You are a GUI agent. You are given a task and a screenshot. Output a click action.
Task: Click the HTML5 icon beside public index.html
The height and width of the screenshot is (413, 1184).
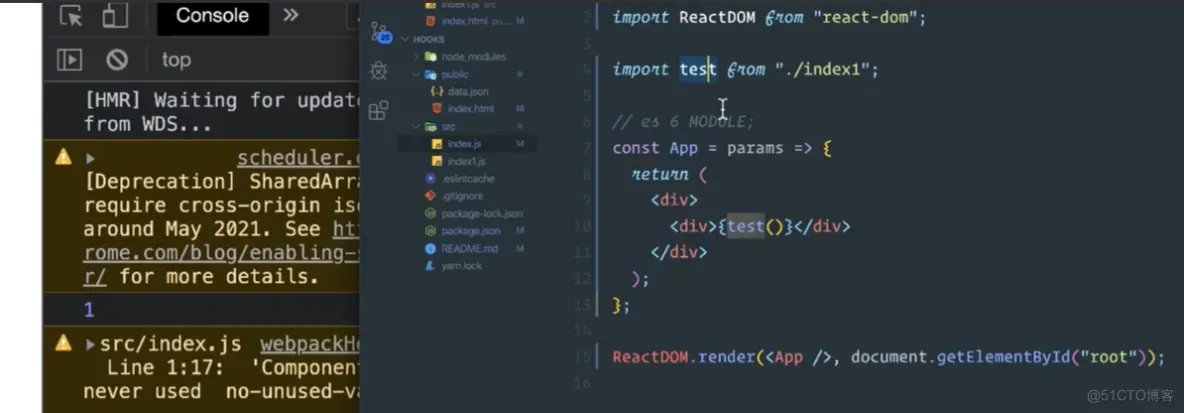point(436,109)
